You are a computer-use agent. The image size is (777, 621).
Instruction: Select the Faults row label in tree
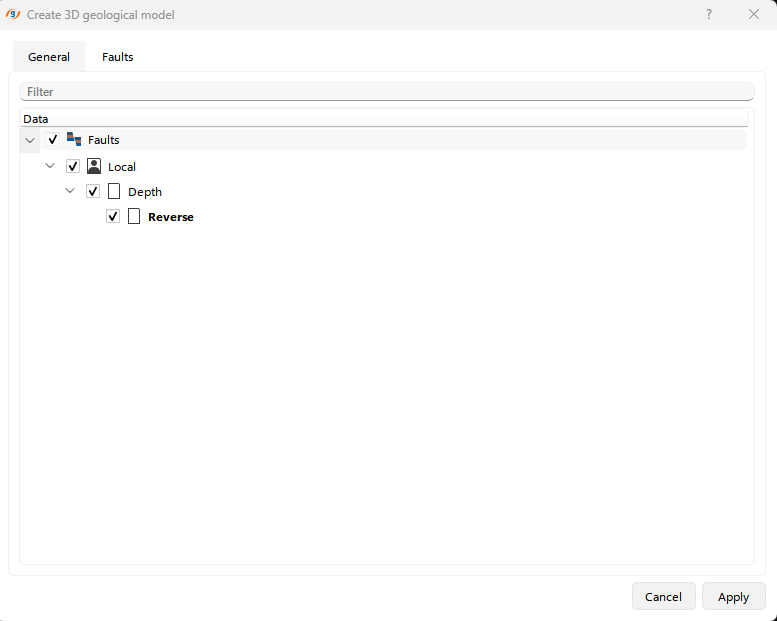tap(104, 140)
